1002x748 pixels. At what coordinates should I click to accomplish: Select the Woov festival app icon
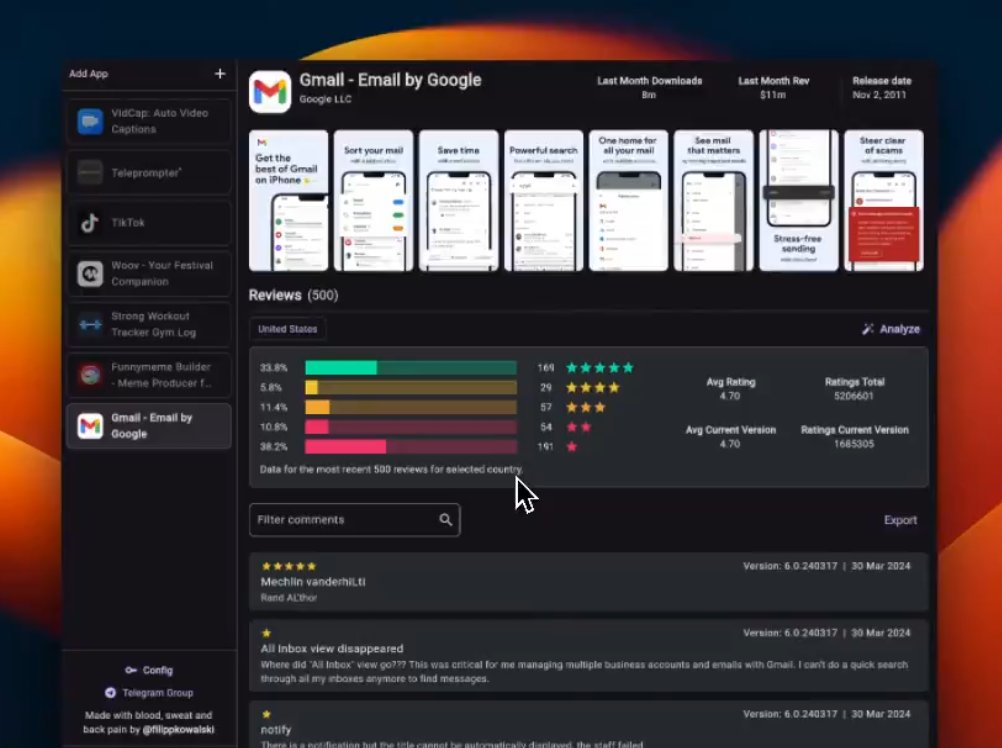[90, 274]
